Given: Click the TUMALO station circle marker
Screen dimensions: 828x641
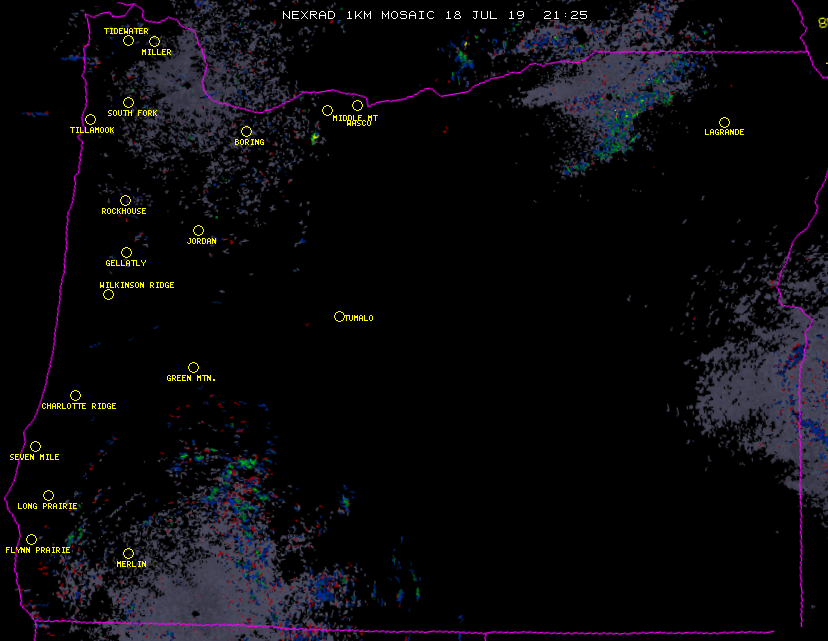Looking at the screenshot, I should (339, 316).
